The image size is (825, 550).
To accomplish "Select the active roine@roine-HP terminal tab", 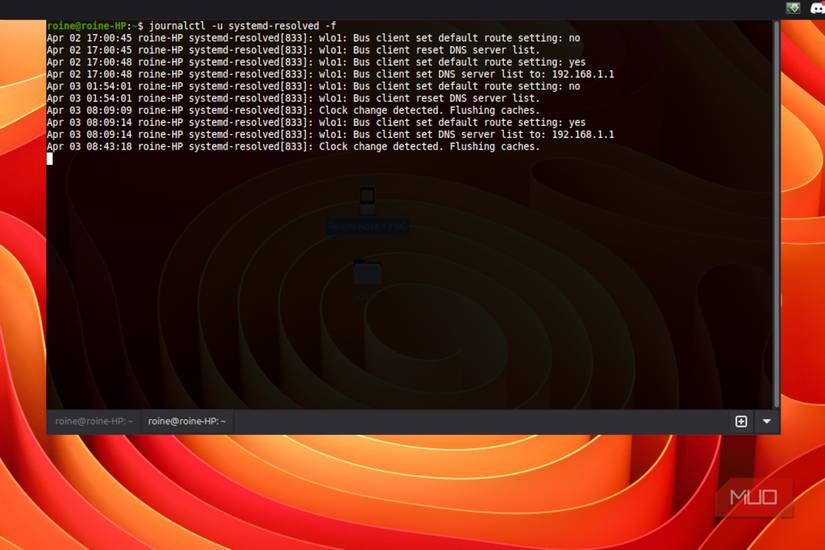I will pos(187,421).
